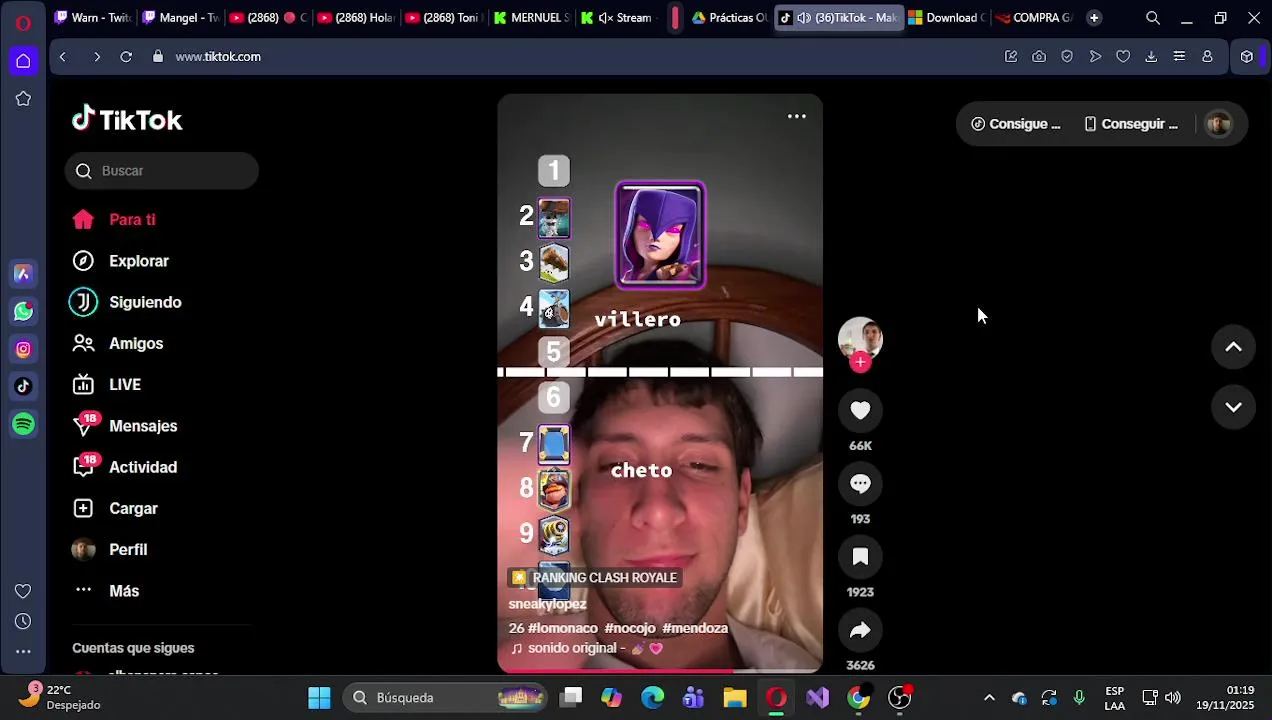This screenshot has height=720, width=1272.
Task: Mute the TikTok tab audio icon
Action: point(804,17)
